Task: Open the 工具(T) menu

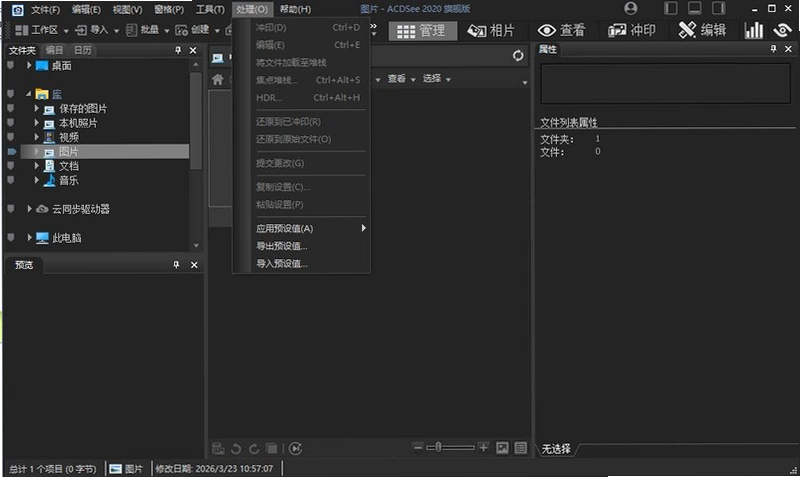Action: [x=210, y=9]
